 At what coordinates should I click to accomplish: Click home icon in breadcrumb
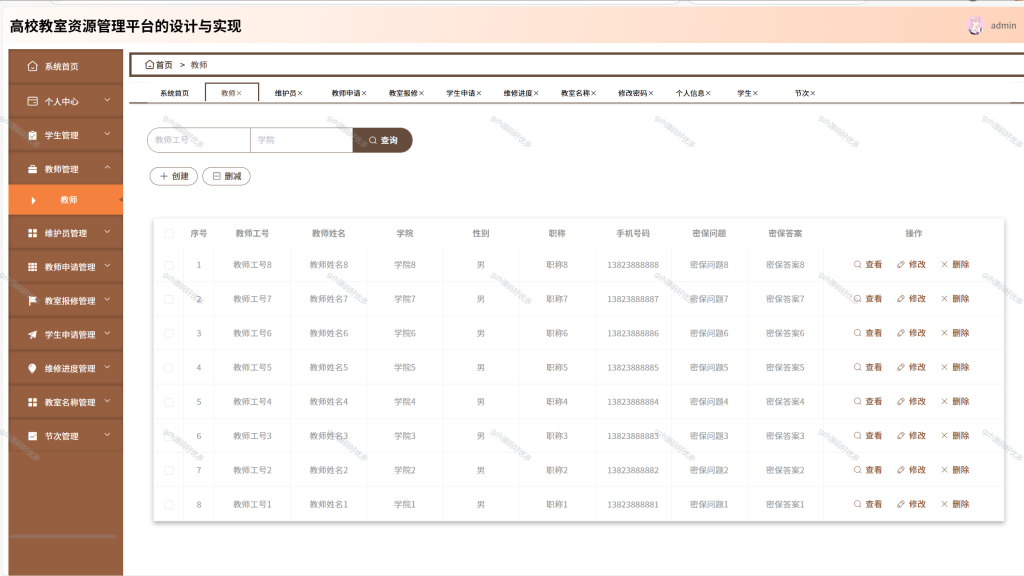point(150,65)
